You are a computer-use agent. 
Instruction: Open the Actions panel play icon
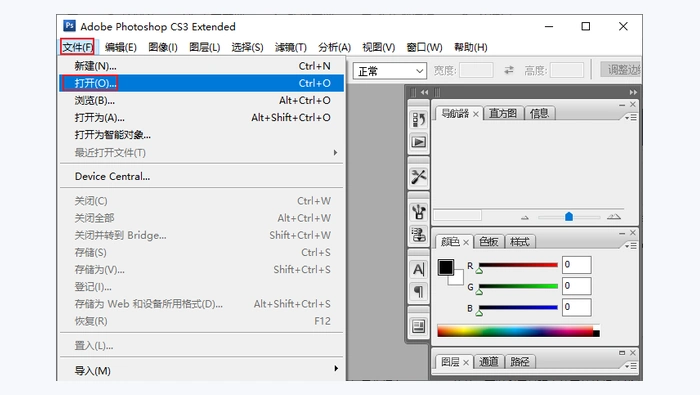[419, 142]
